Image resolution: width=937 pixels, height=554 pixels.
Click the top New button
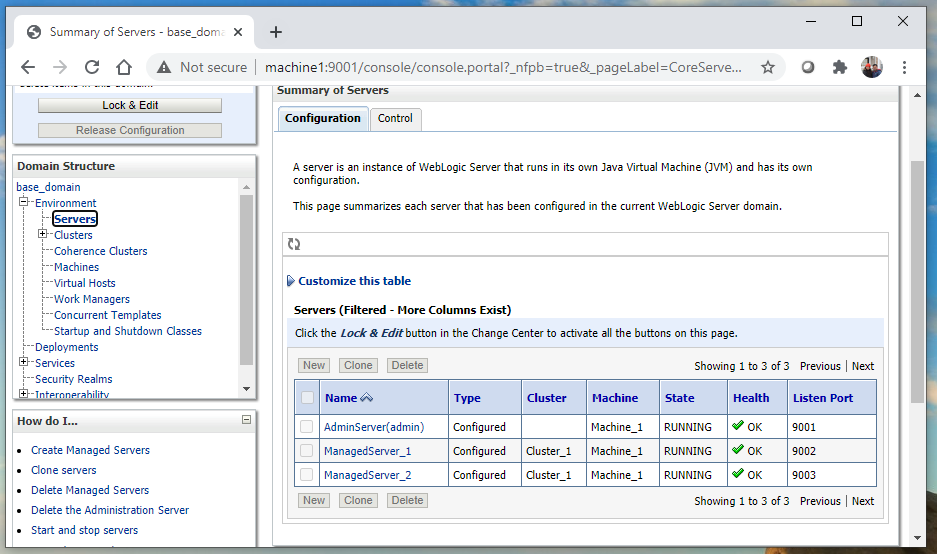[314, 365]
